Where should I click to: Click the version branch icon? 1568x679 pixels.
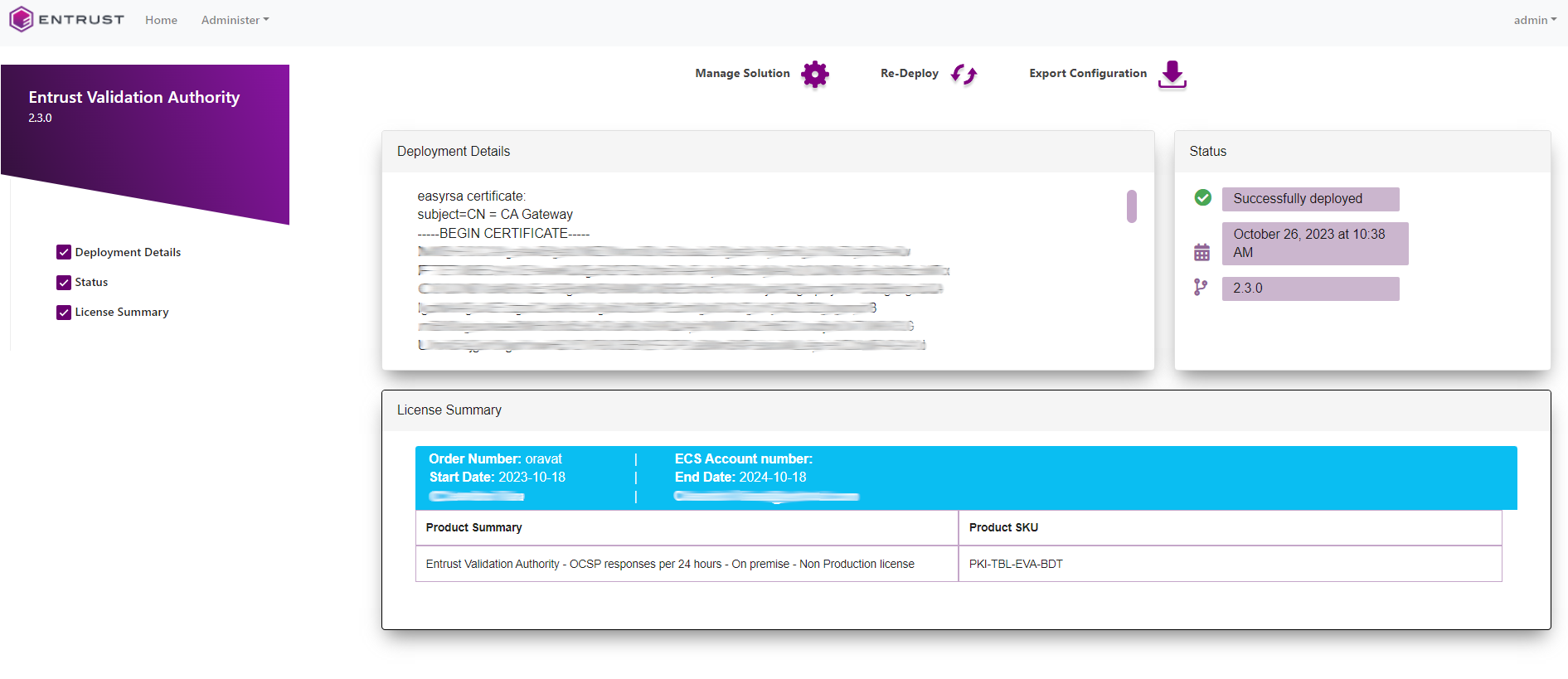(1200, 288)
